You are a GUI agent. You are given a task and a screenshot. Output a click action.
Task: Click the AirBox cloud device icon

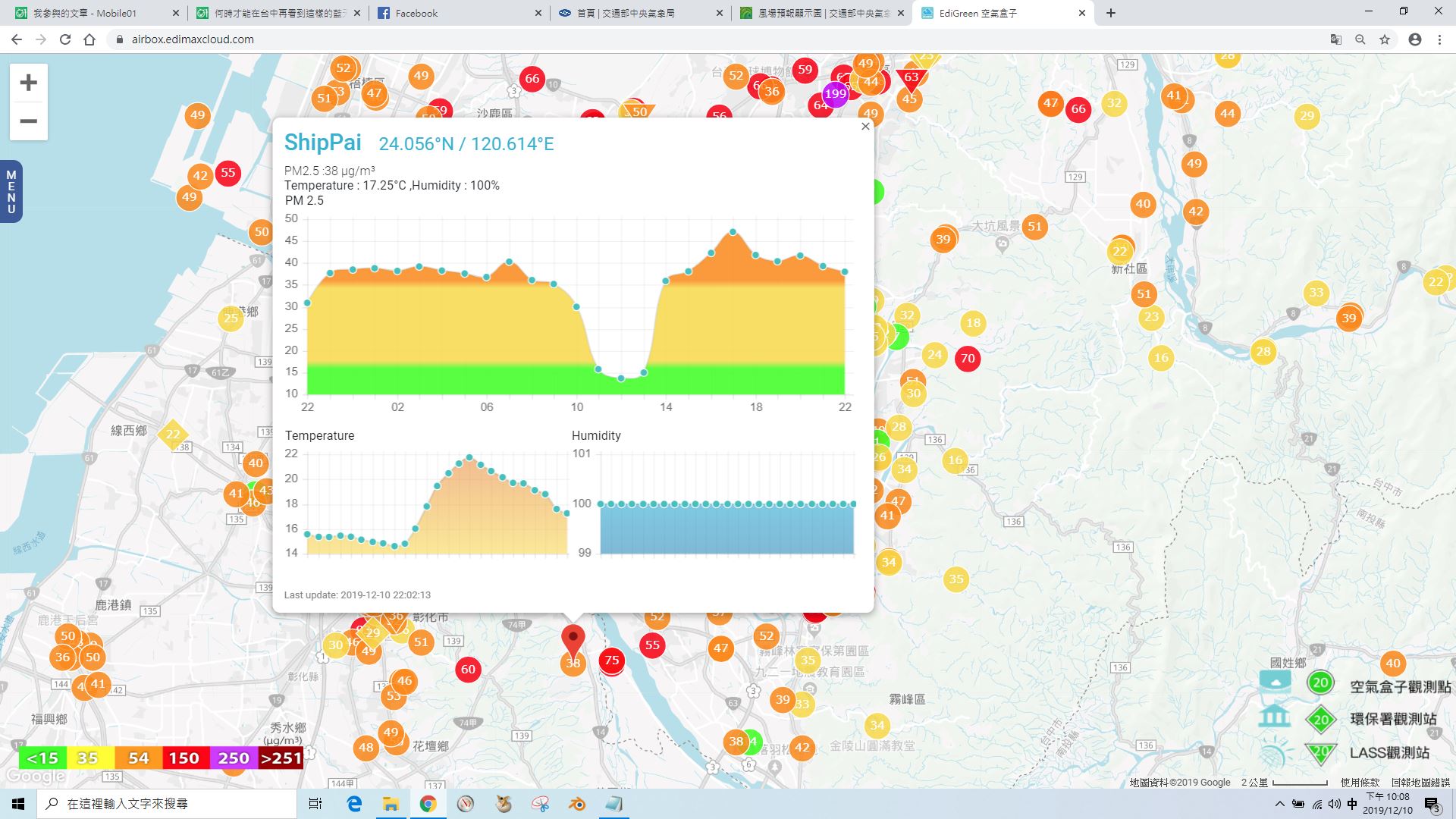point(1275,680)
